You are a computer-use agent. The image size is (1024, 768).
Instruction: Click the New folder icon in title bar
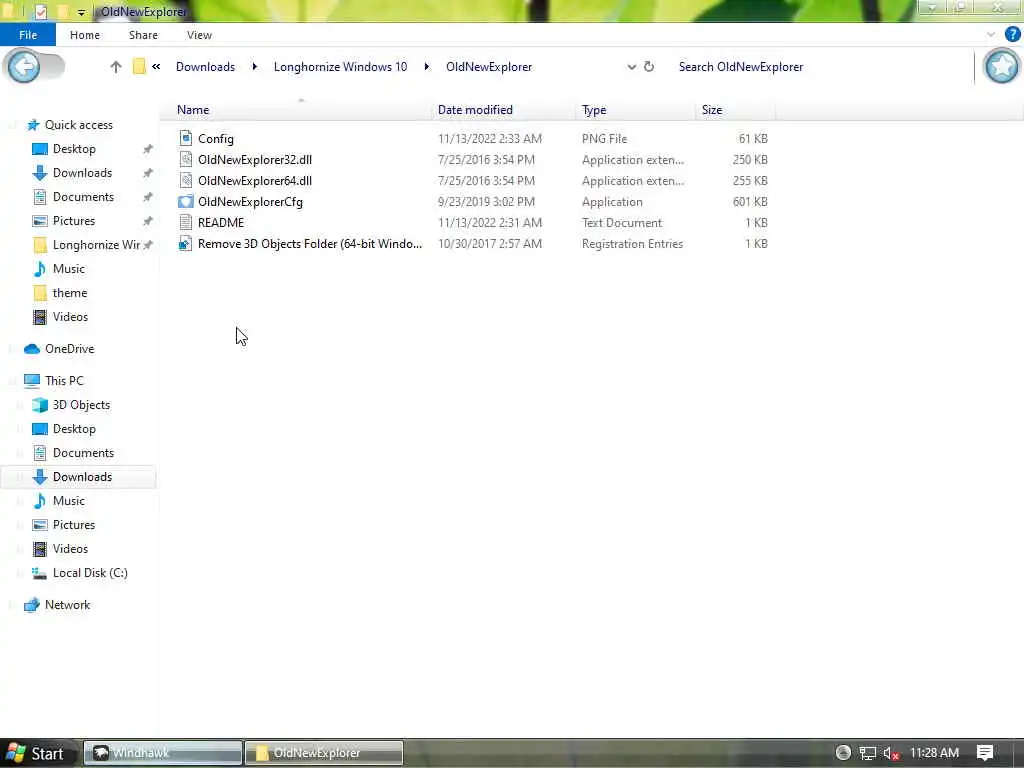(x=62, y=12)
